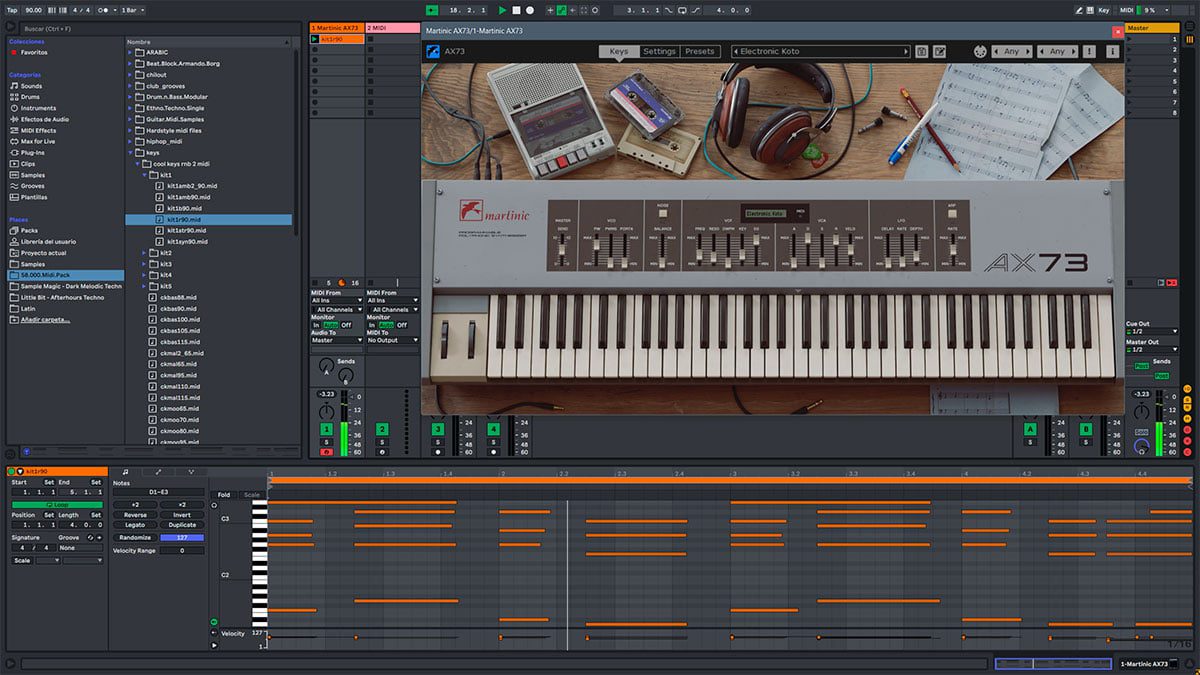The height and width of the screenshot is (675, 1200).
Task: Switch to the Presets tab in AX73
Action: [700, 51]
